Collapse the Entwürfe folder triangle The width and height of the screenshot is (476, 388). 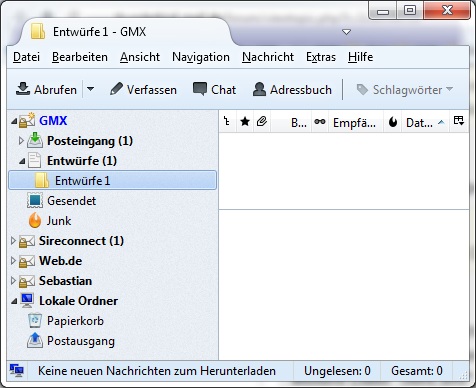(x=22, y=161)
